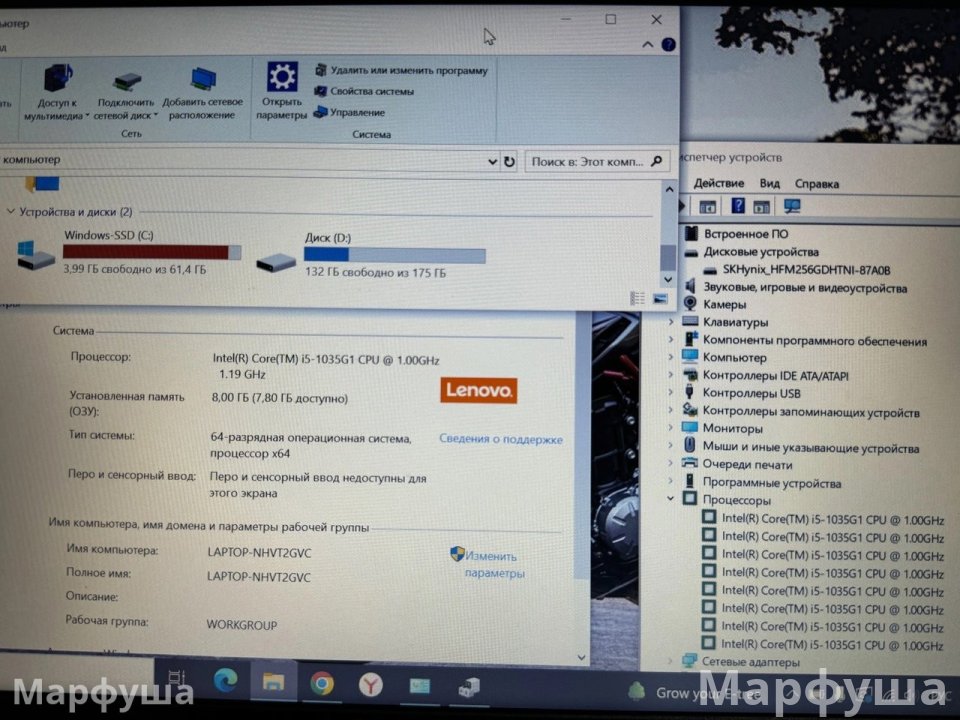
Task: Open Google Chrome from the taskbar
Action: [x=322, y=684]
